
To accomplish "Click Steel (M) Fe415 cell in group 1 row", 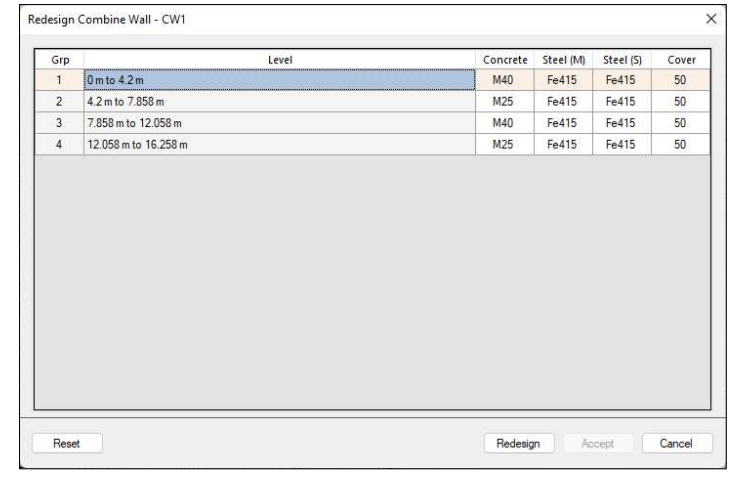I will coord(563,80).
